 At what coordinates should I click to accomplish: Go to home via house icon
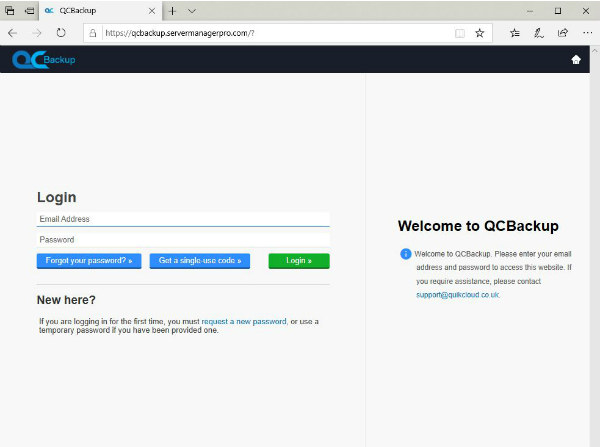click(x=576, y=59)
